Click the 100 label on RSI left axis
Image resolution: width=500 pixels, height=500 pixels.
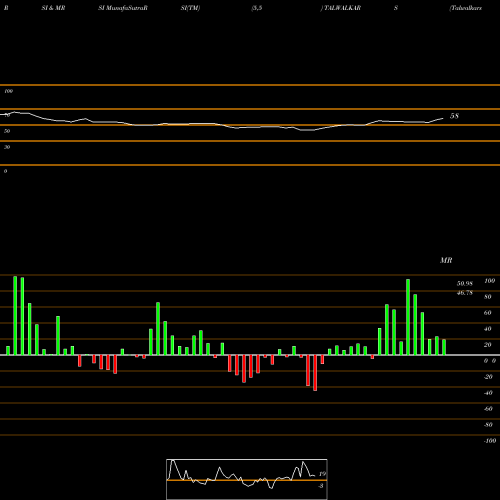tap(8, 91)
